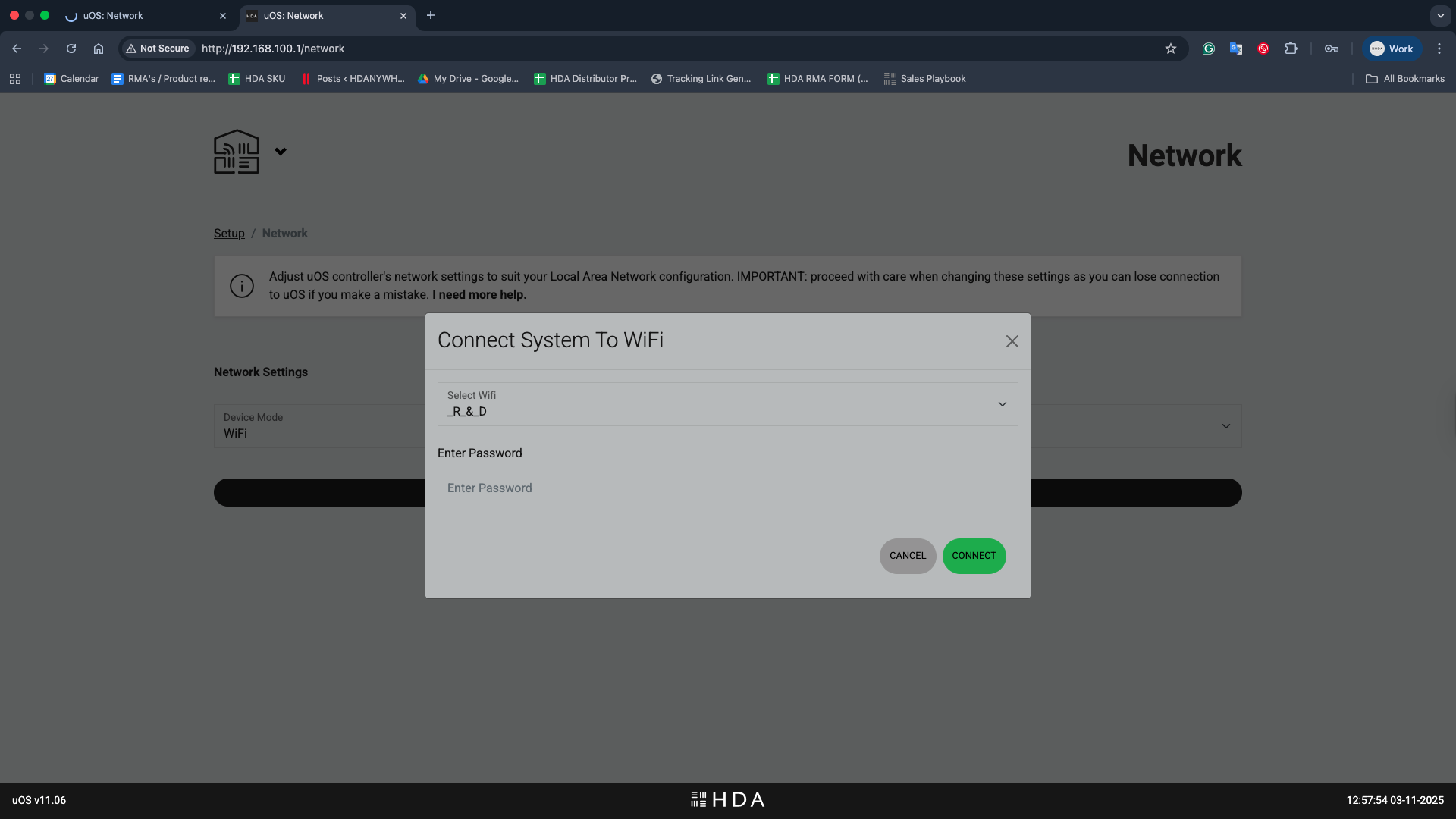Open the Select Wifi dropdown
1456x819 pixels.
click(726, 404)
